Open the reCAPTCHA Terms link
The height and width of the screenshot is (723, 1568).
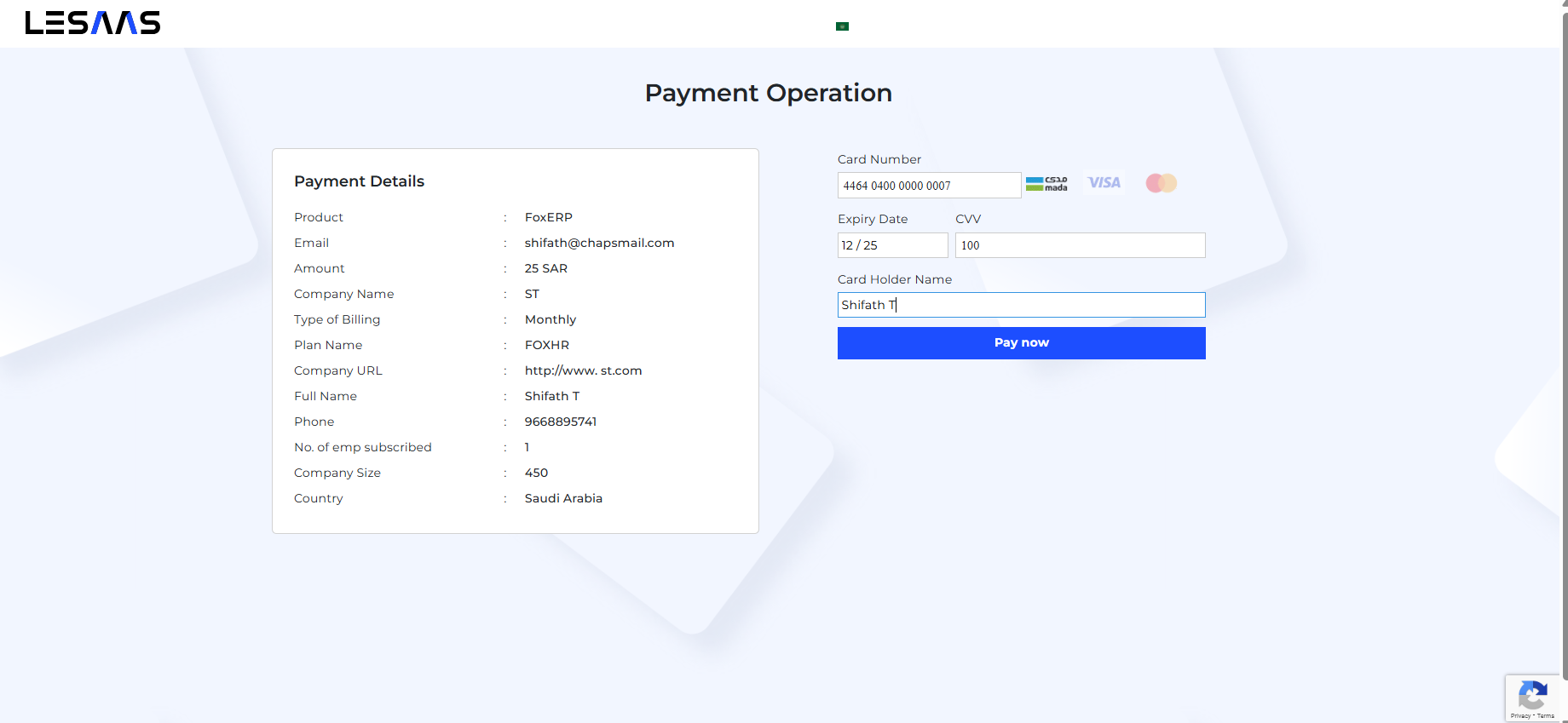[x=1546, y=716]
